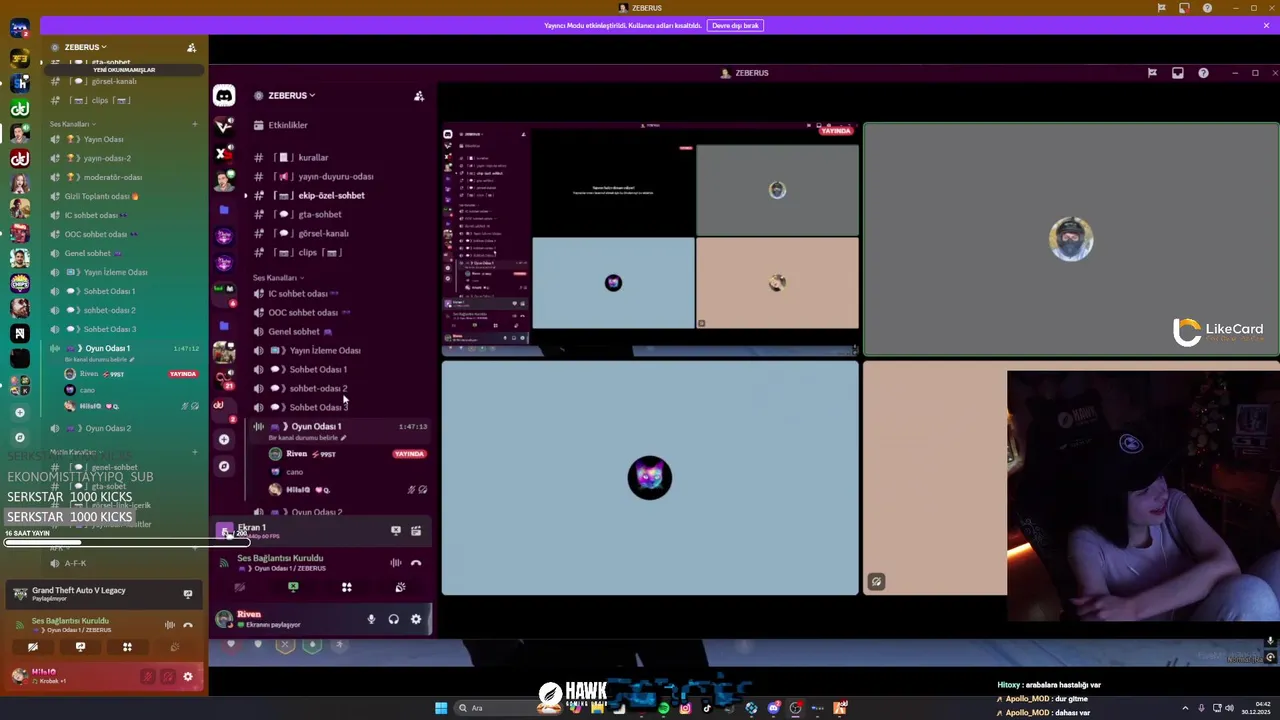Click Devre dışı bırak in streamer mode banner
Viewport: 1280px width, 720px height.
tap(736, 25)
